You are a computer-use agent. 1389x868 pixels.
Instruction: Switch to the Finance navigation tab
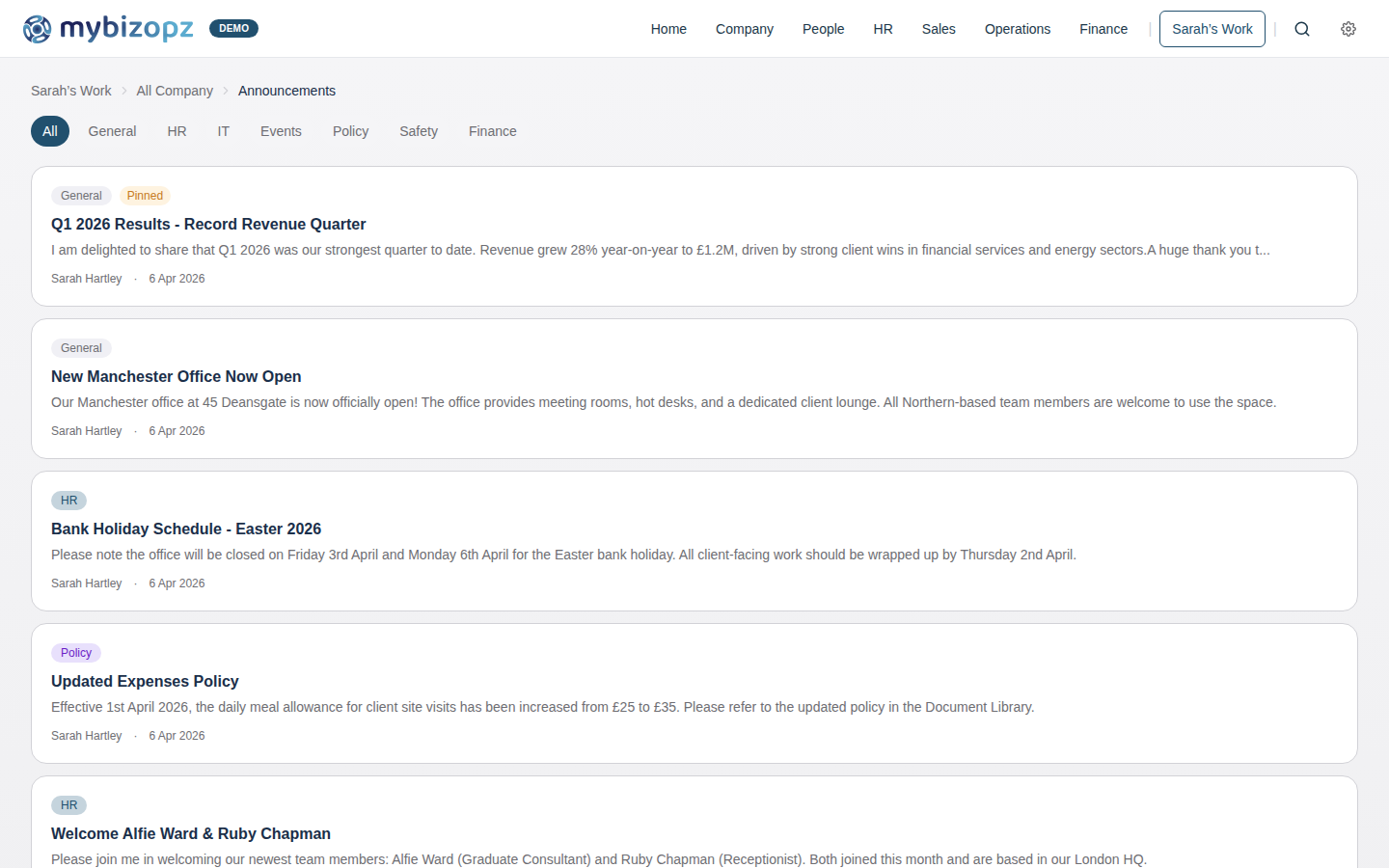[x=1103, y=29]
